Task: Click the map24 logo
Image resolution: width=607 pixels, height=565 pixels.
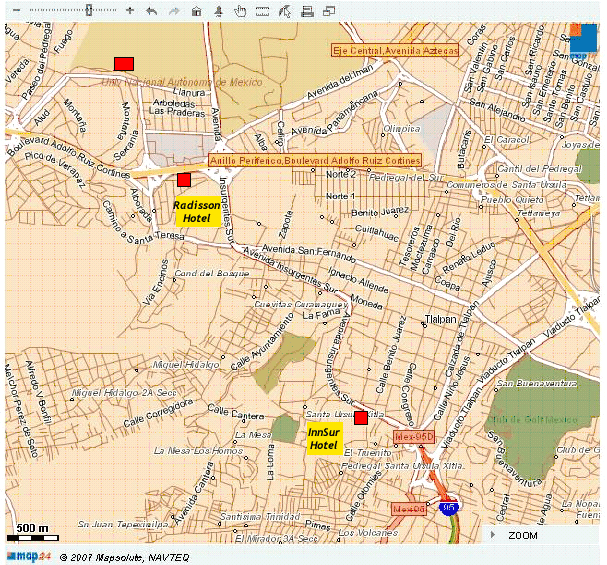Action: tap(29, 556)
